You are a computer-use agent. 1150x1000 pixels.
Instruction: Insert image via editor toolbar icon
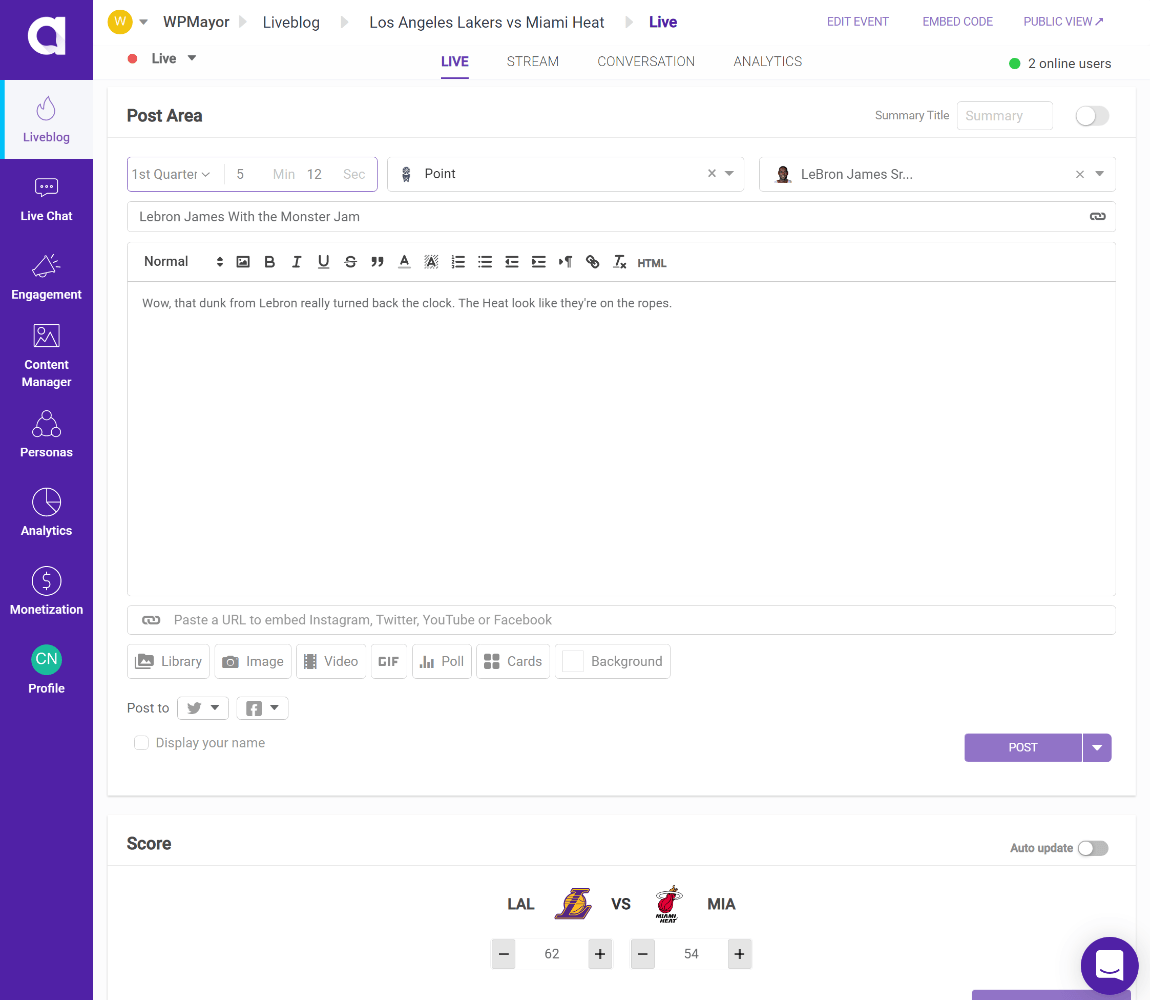point(243,262)
